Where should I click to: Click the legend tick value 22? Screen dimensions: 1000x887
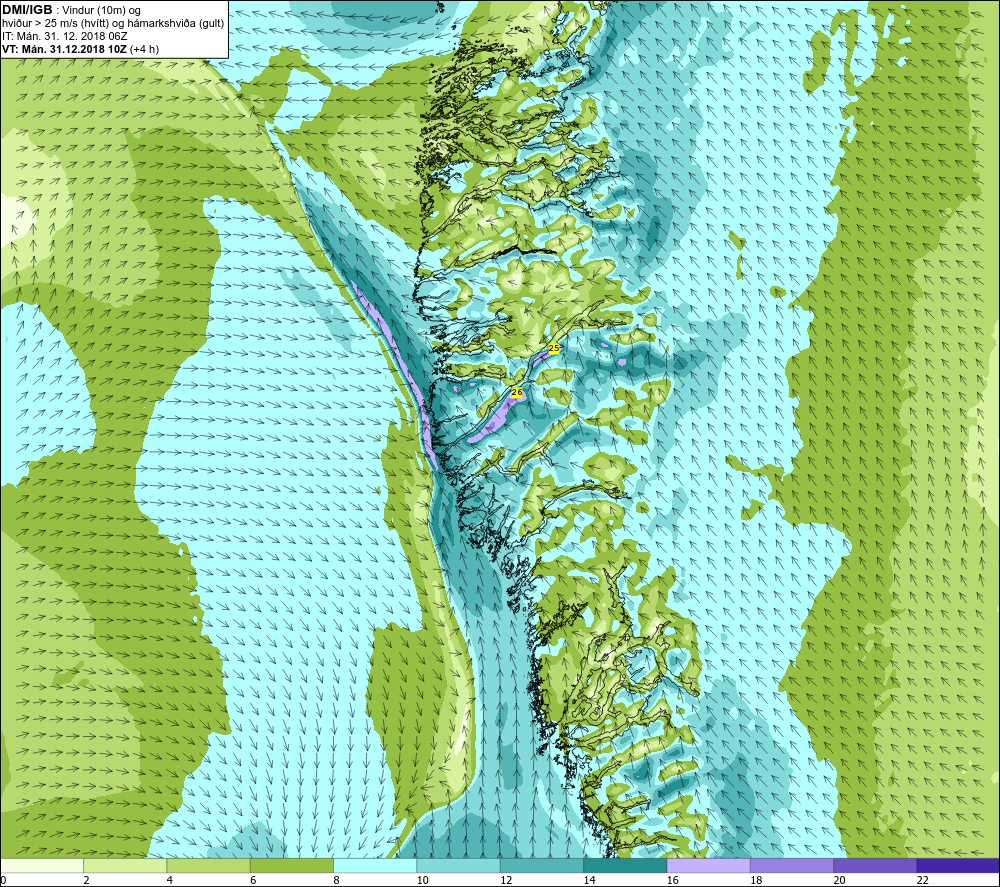pyautogui.click(x=922, y=880)
